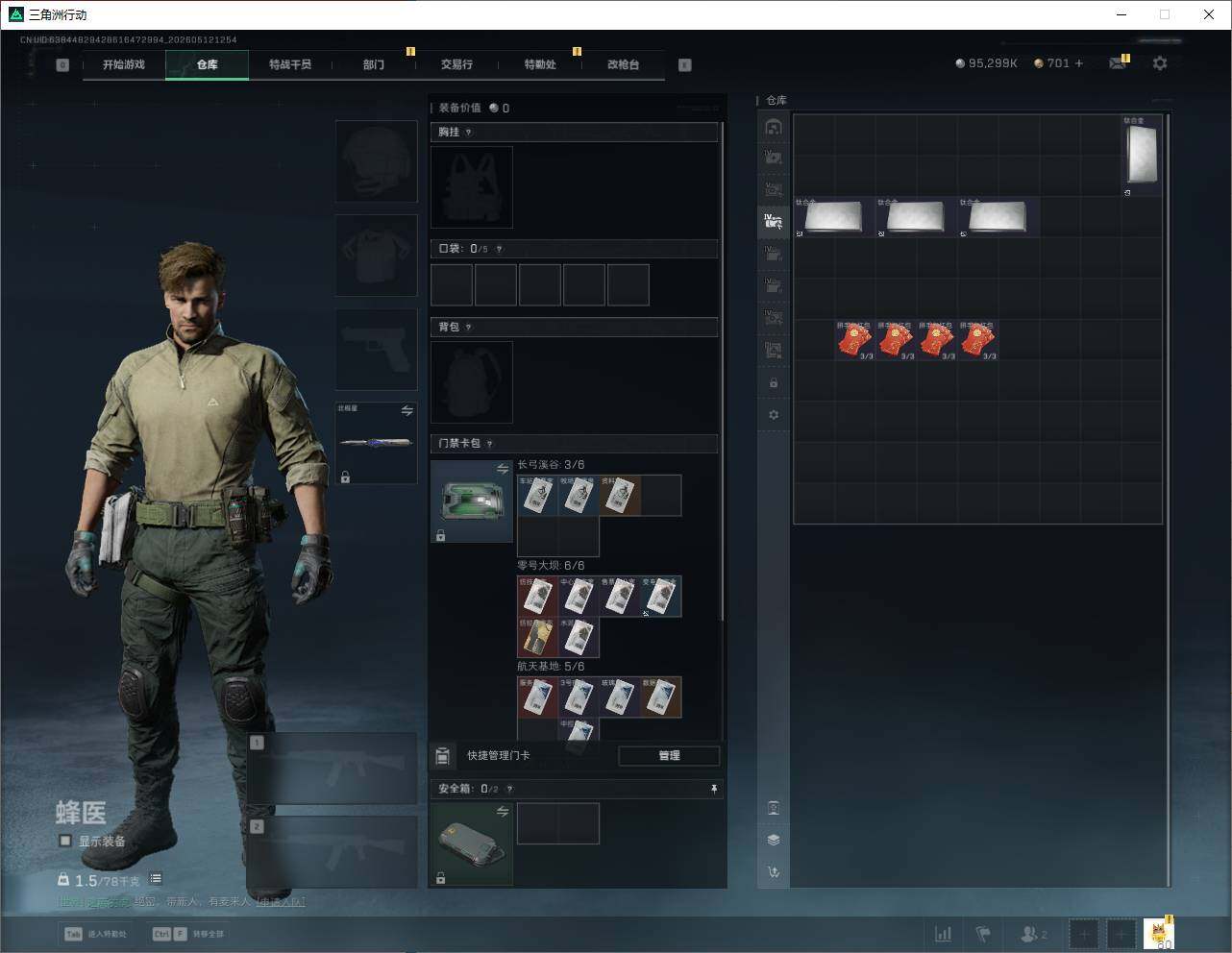1232x953 pixels.
Task: Open the friends list icon
Action: click(x=1034, y=934)
